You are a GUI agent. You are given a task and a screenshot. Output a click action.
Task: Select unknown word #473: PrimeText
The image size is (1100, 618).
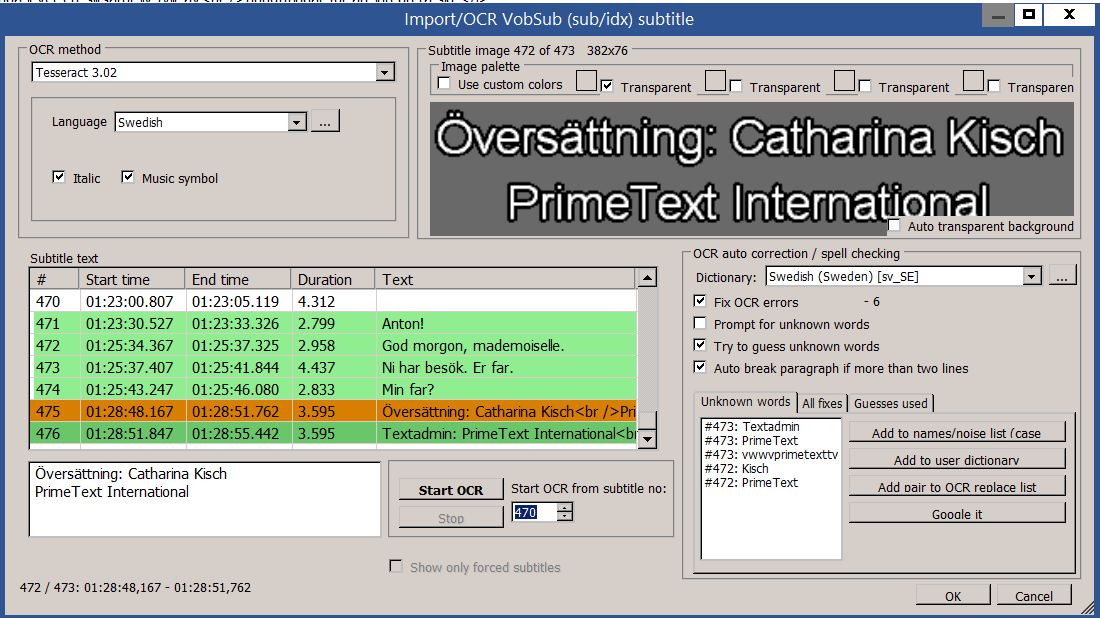point(751,441)
